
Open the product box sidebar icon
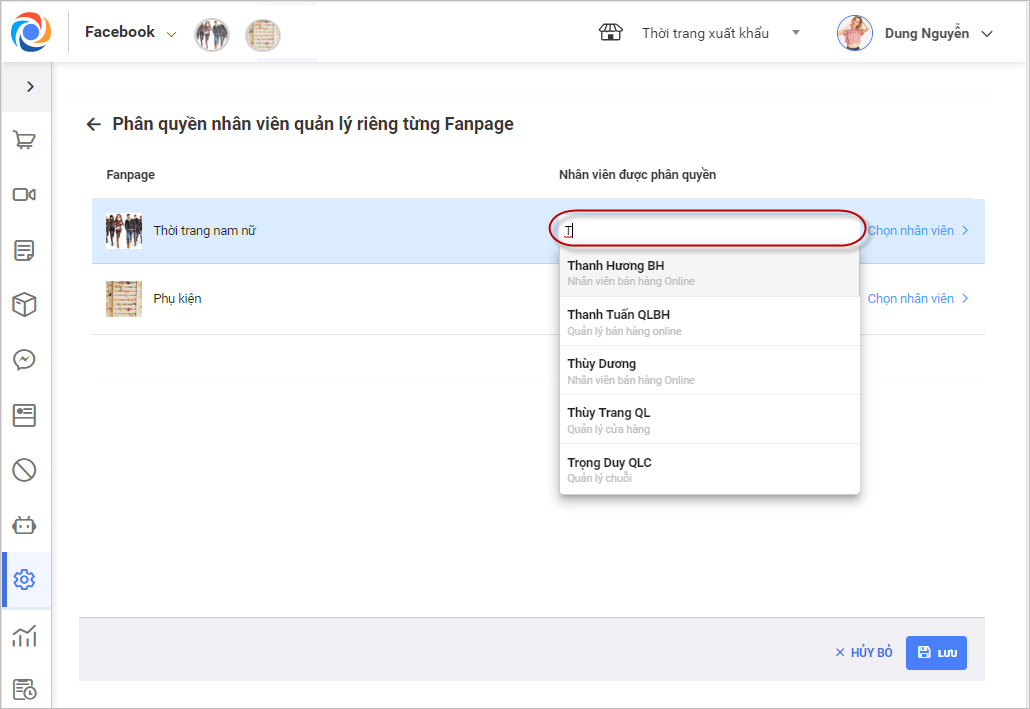pos(25,305)
